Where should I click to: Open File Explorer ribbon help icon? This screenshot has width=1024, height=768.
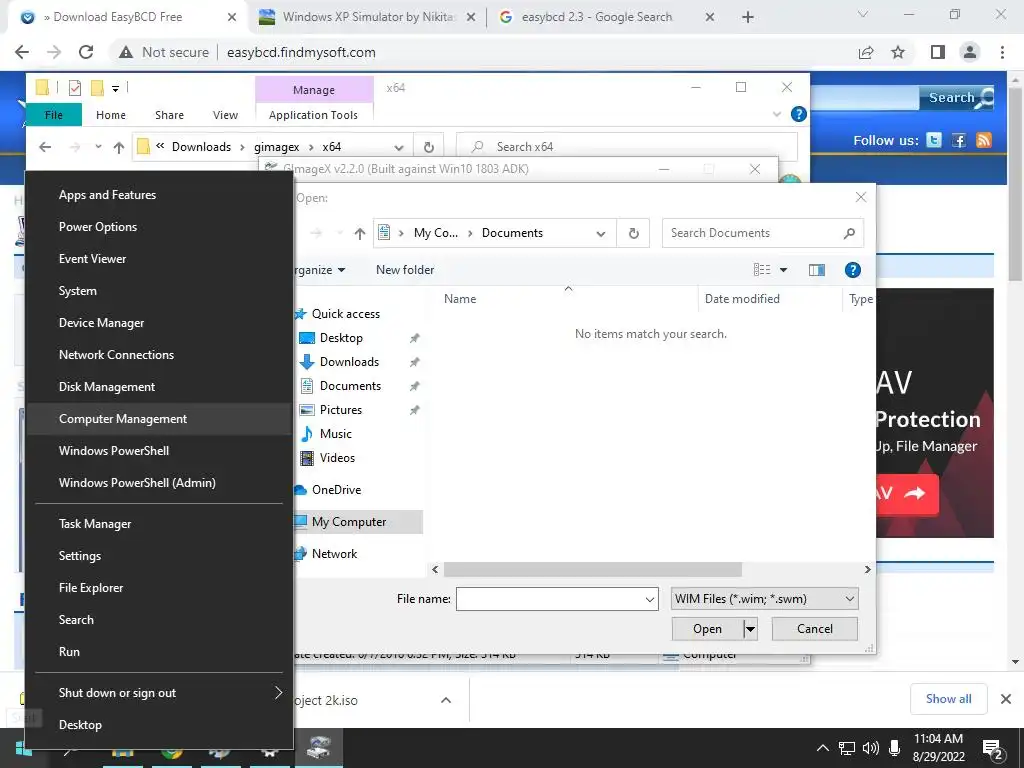pos(799,114)
